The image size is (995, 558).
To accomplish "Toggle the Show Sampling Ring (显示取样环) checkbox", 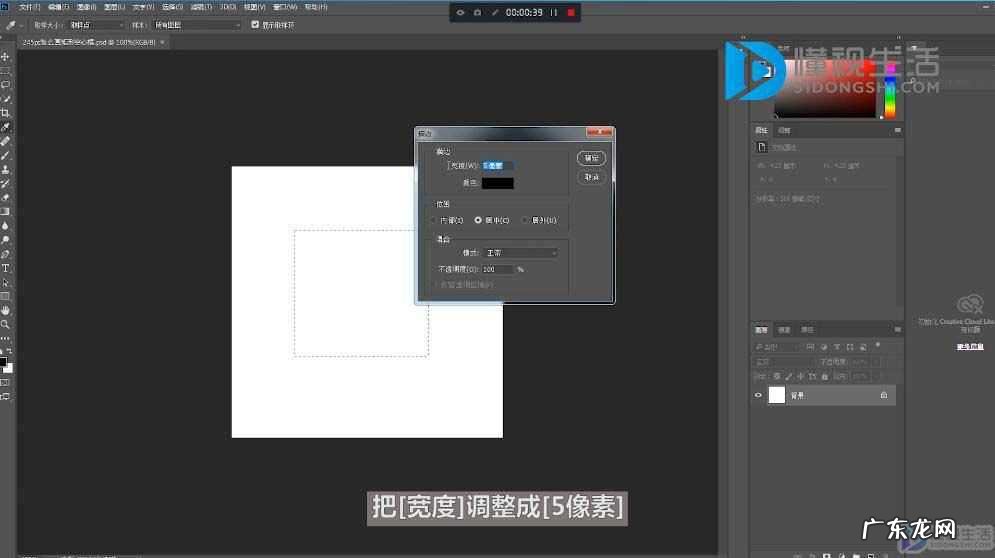I will (255, 24).
